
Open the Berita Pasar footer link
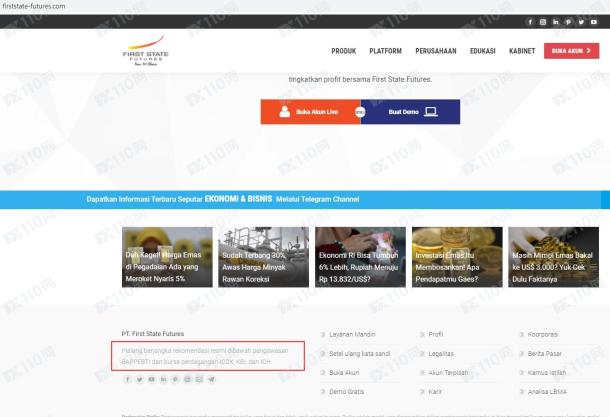[545, 354]
